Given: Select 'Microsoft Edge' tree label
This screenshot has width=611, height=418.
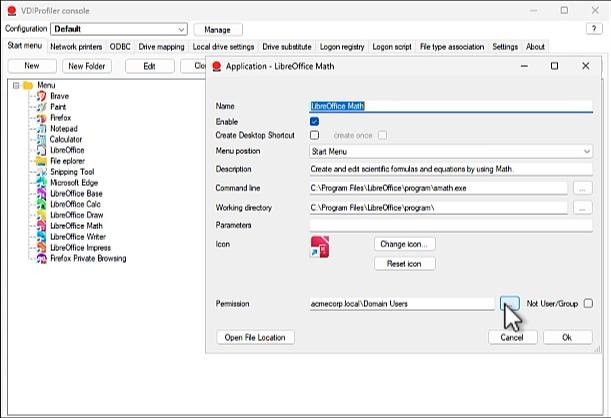Looking at the screenshot, I should pyautogui.click(x=74, y=182).
